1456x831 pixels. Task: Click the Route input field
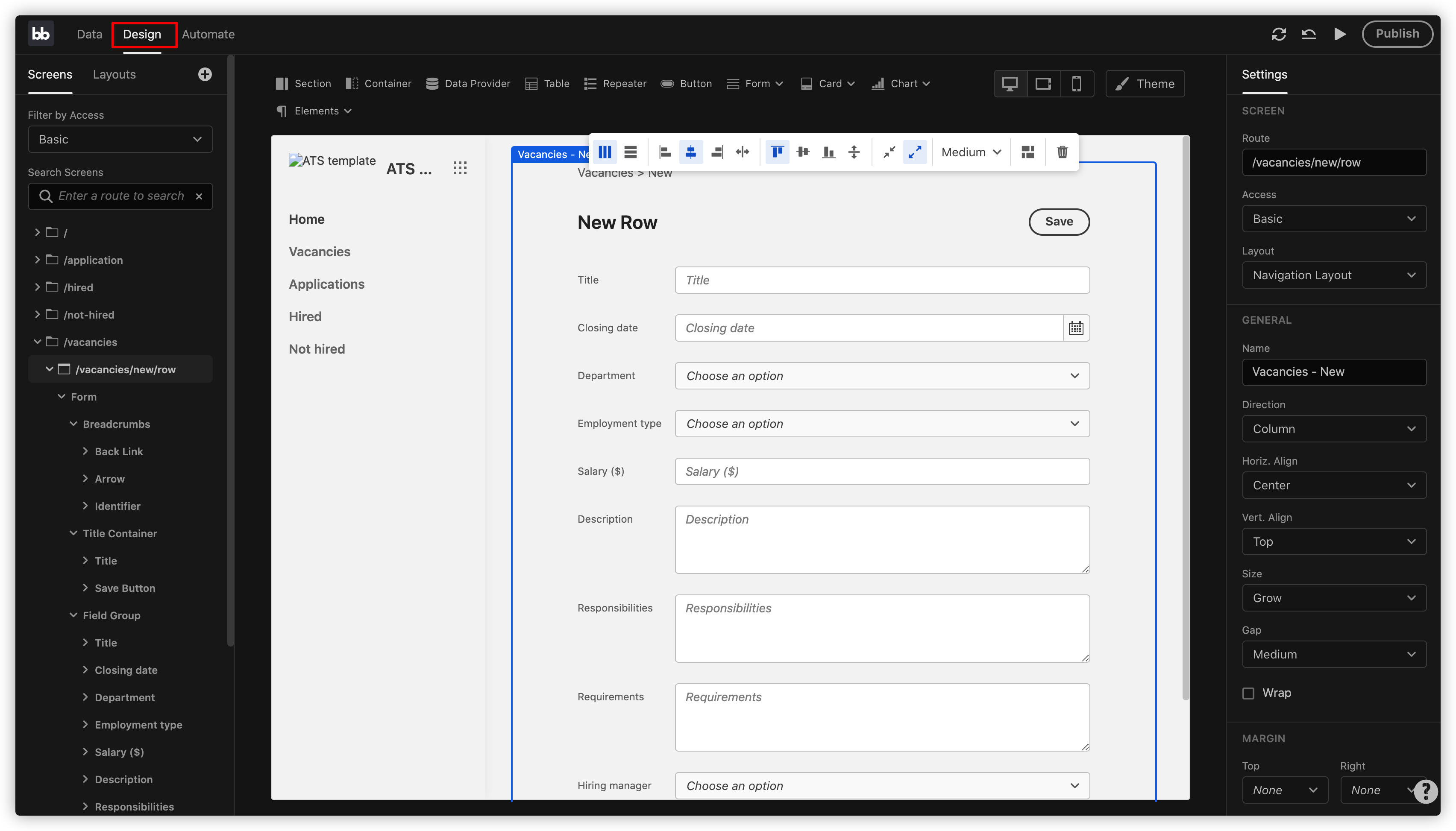[x=1333, y=163]
